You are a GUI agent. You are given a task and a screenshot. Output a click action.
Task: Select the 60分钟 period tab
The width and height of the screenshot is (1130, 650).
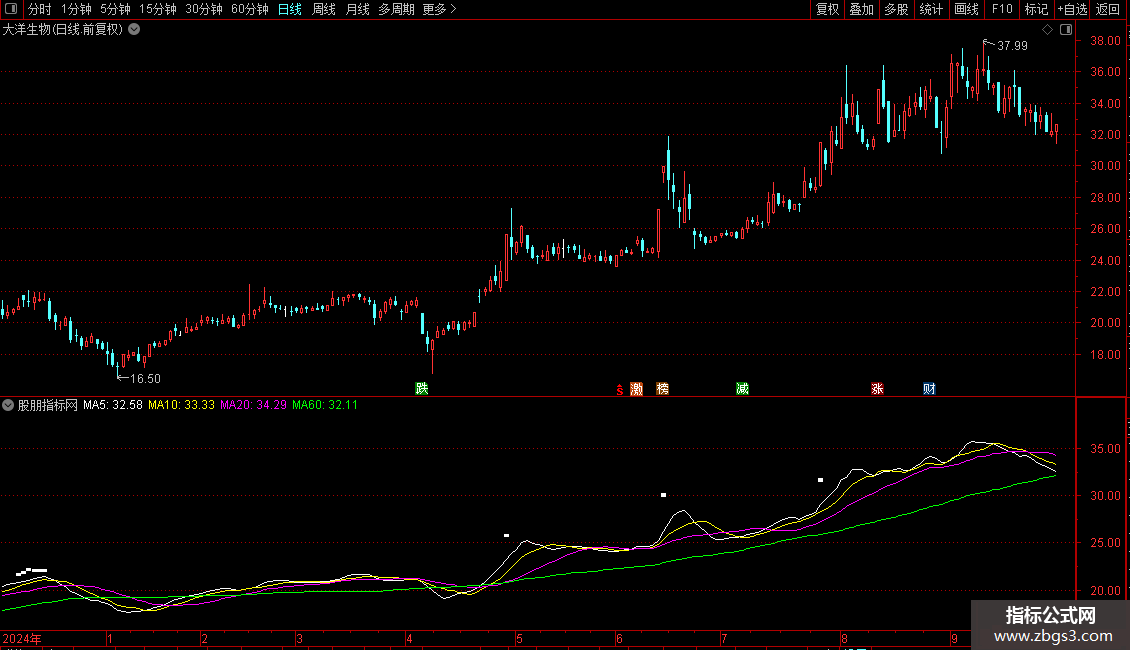click(249, 9)
